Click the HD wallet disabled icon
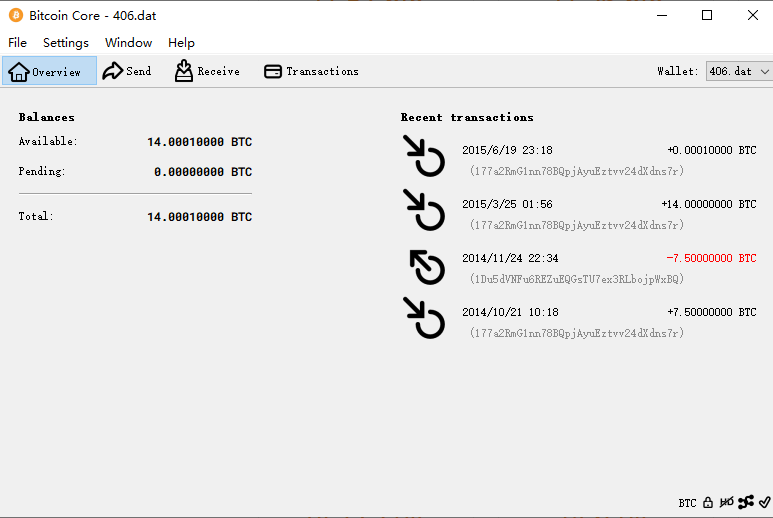Screen dimensions: 773x518 click(726, 503)
